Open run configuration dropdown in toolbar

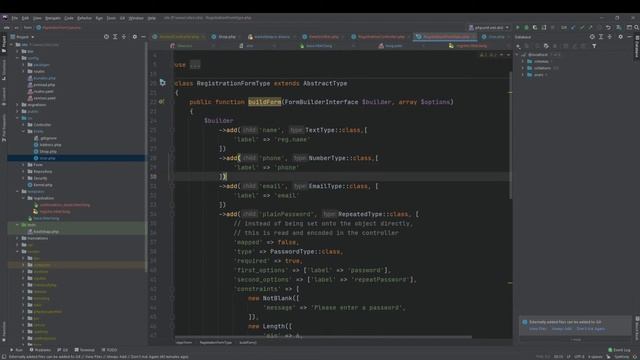(489, 27)
